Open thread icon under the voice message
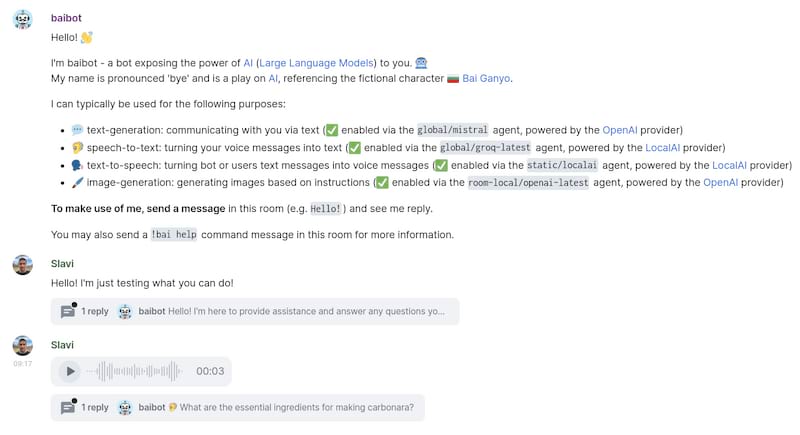This screenshot has height=435, width=800. point(67,407)
